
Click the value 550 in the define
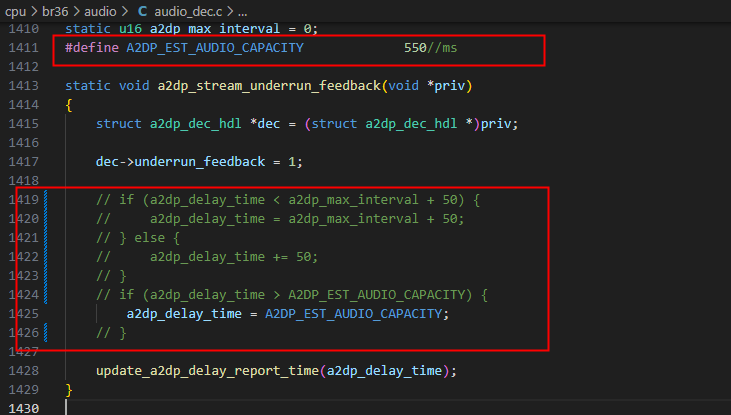coord(415,48)
